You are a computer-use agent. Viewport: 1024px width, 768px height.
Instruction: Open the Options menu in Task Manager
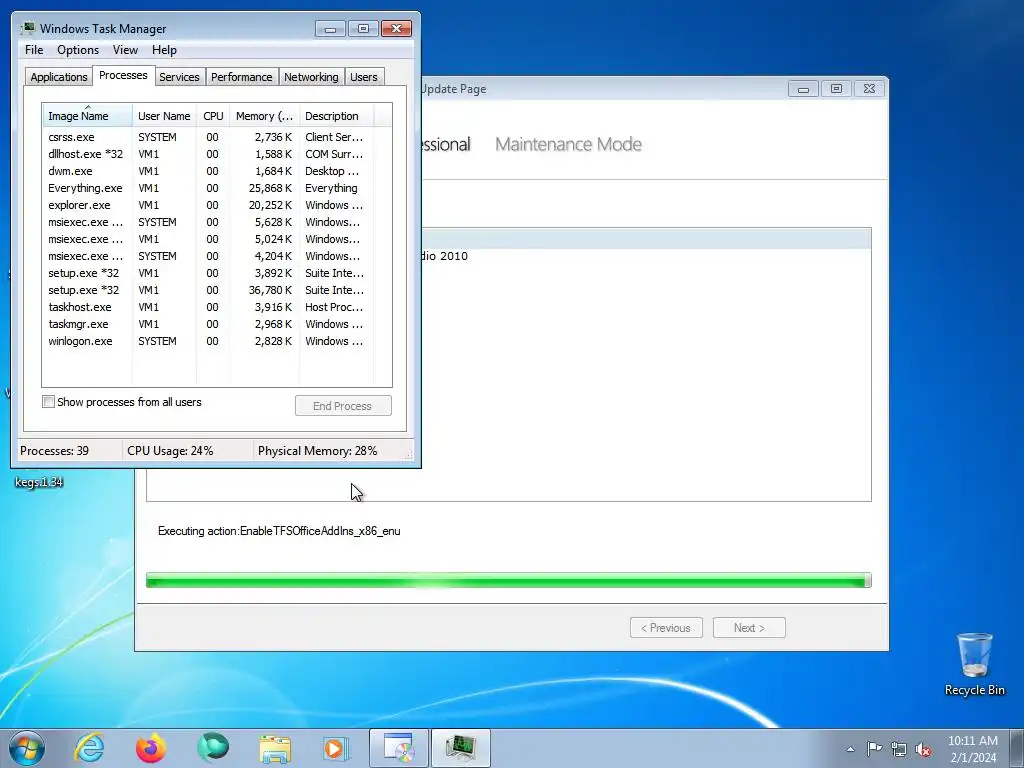tap(78, 50)
